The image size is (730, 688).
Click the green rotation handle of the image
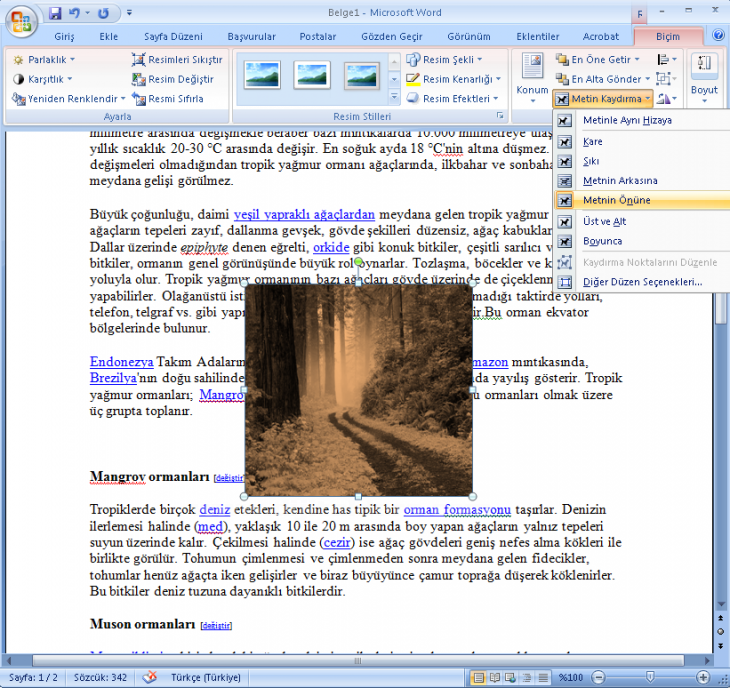click(x=358, y=263)
